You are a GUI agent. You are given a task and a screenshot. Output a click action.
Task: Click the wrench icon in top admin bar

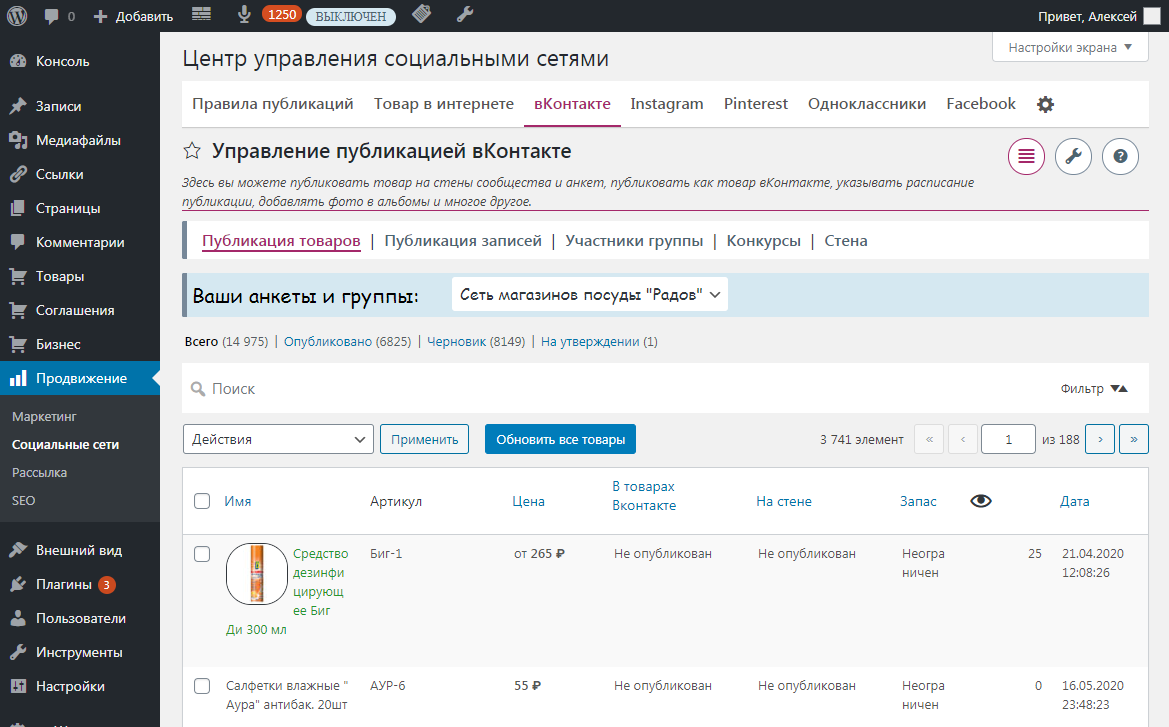pyautogui.click(x=465, y=14)
